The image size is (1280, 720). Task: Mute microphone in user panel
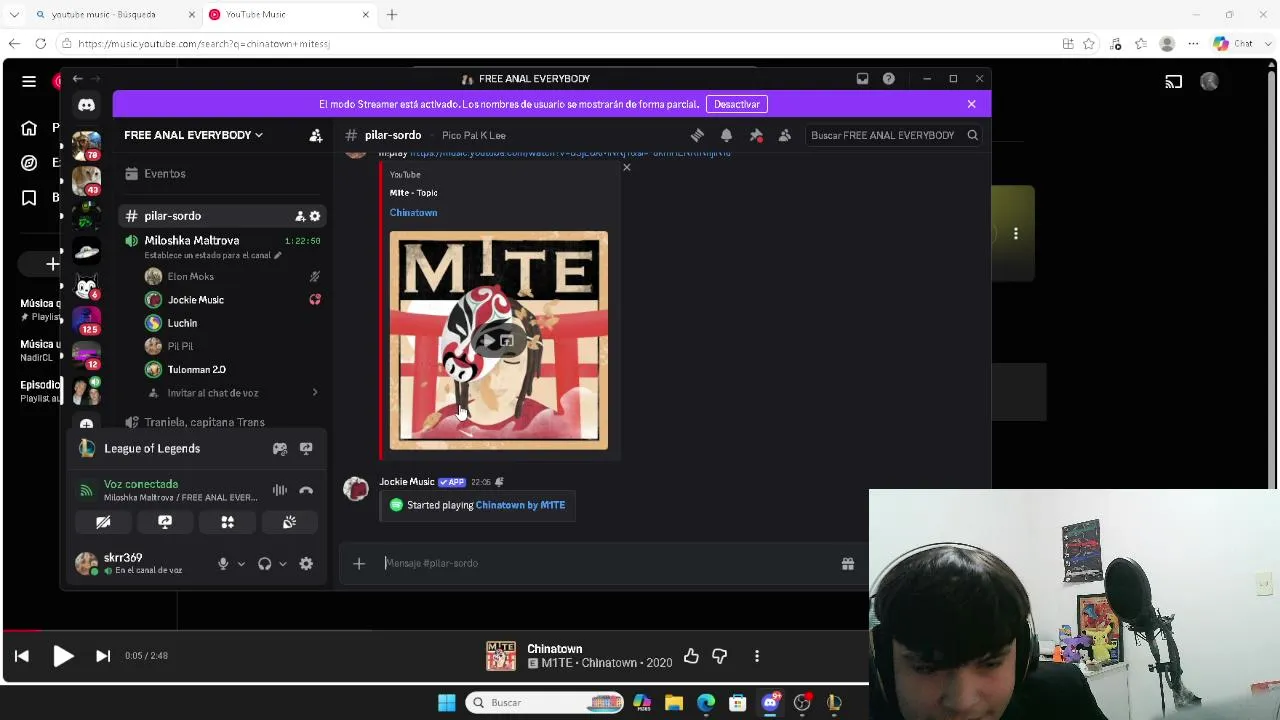point(223,564)
